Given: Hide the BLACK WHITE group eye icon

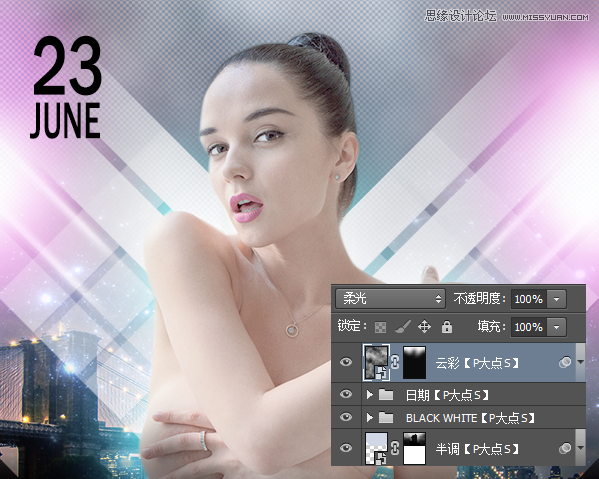Looking at the screenshot, I should (346, 417).
